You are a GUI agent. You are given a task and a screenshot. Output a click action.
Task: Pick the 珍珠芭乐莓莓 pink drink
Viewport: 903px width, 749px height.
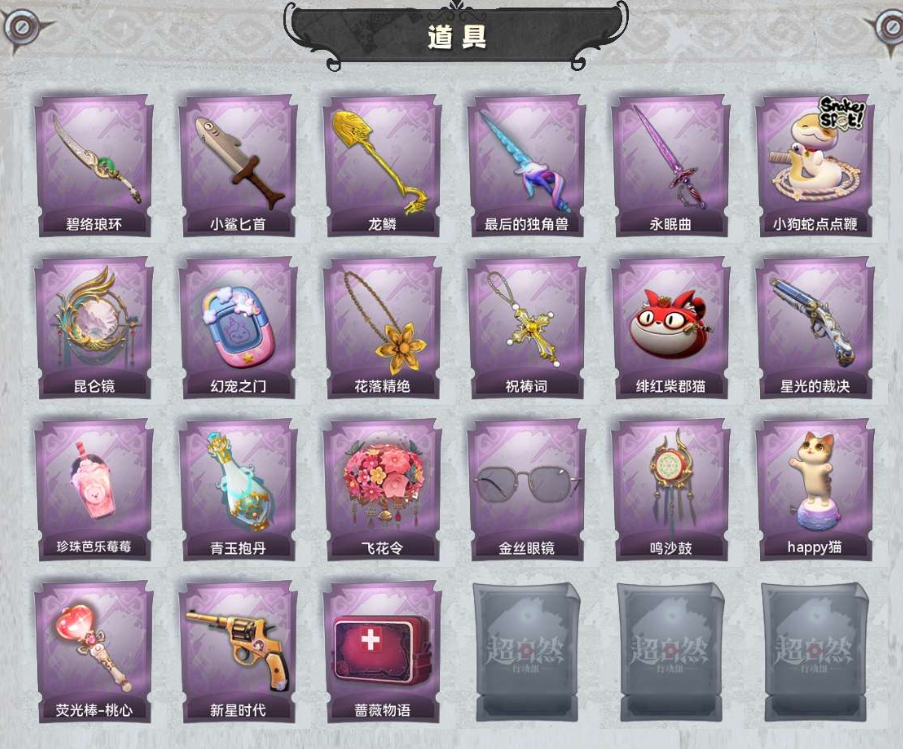point(94,489)
